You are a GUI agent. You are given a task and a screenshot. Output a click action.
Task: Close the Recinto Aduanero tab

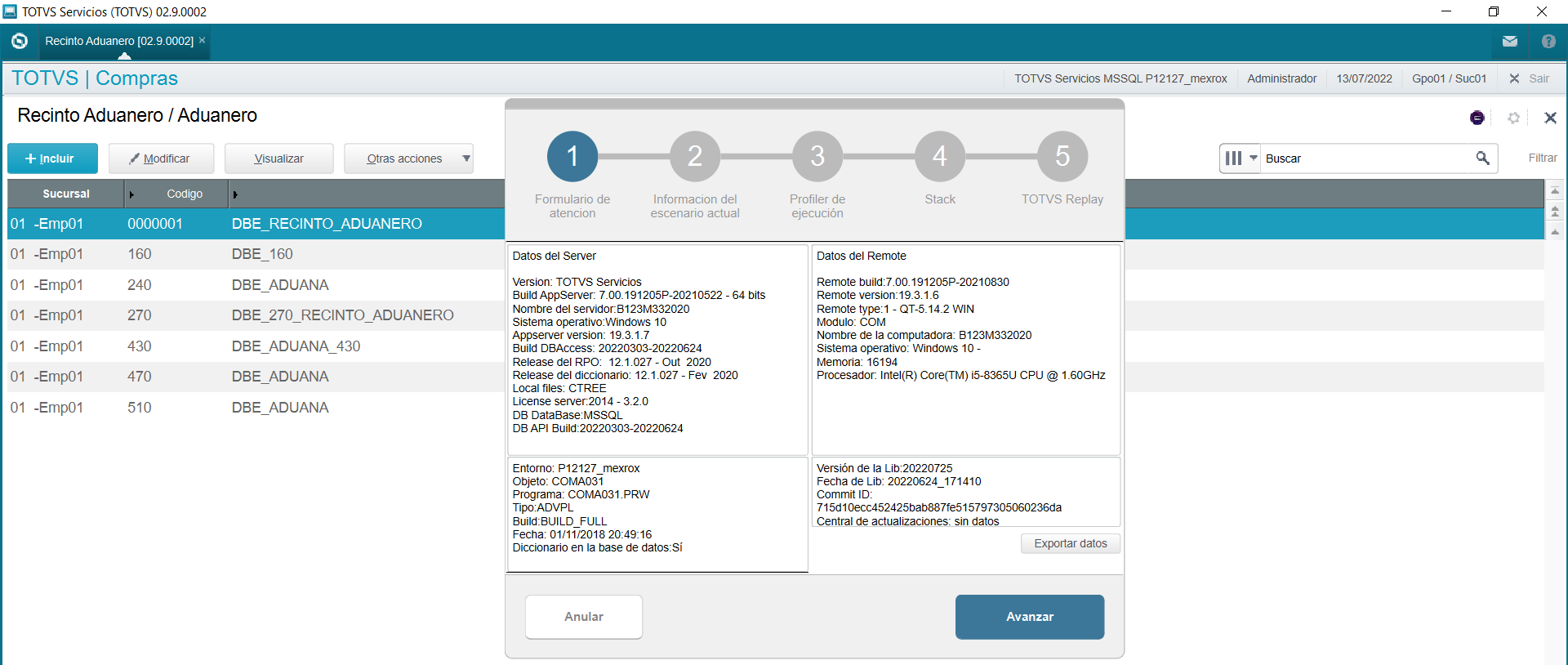point(203,40)
